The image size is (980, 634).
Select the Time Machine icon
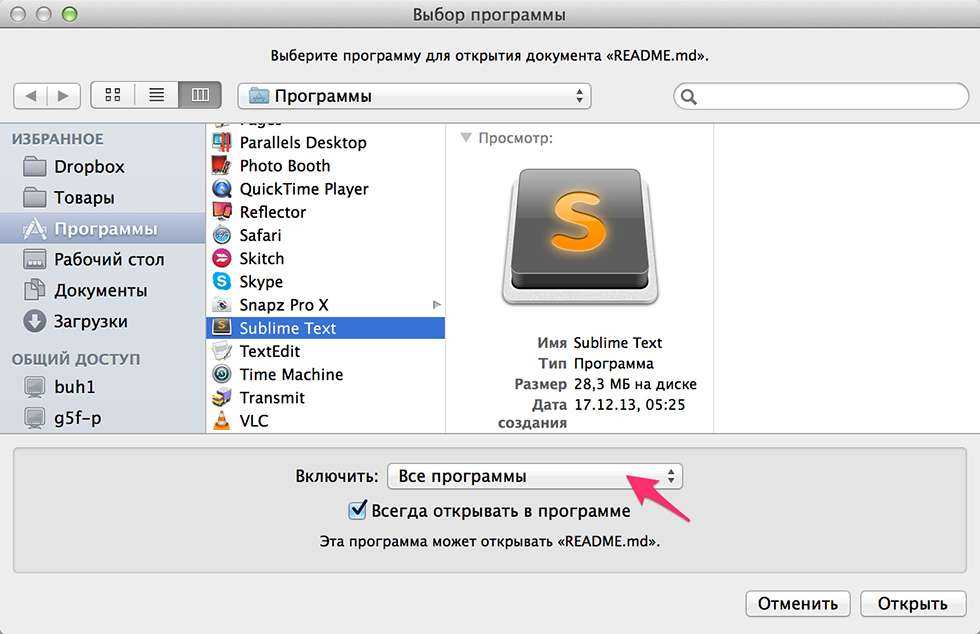tap(222, 375)
